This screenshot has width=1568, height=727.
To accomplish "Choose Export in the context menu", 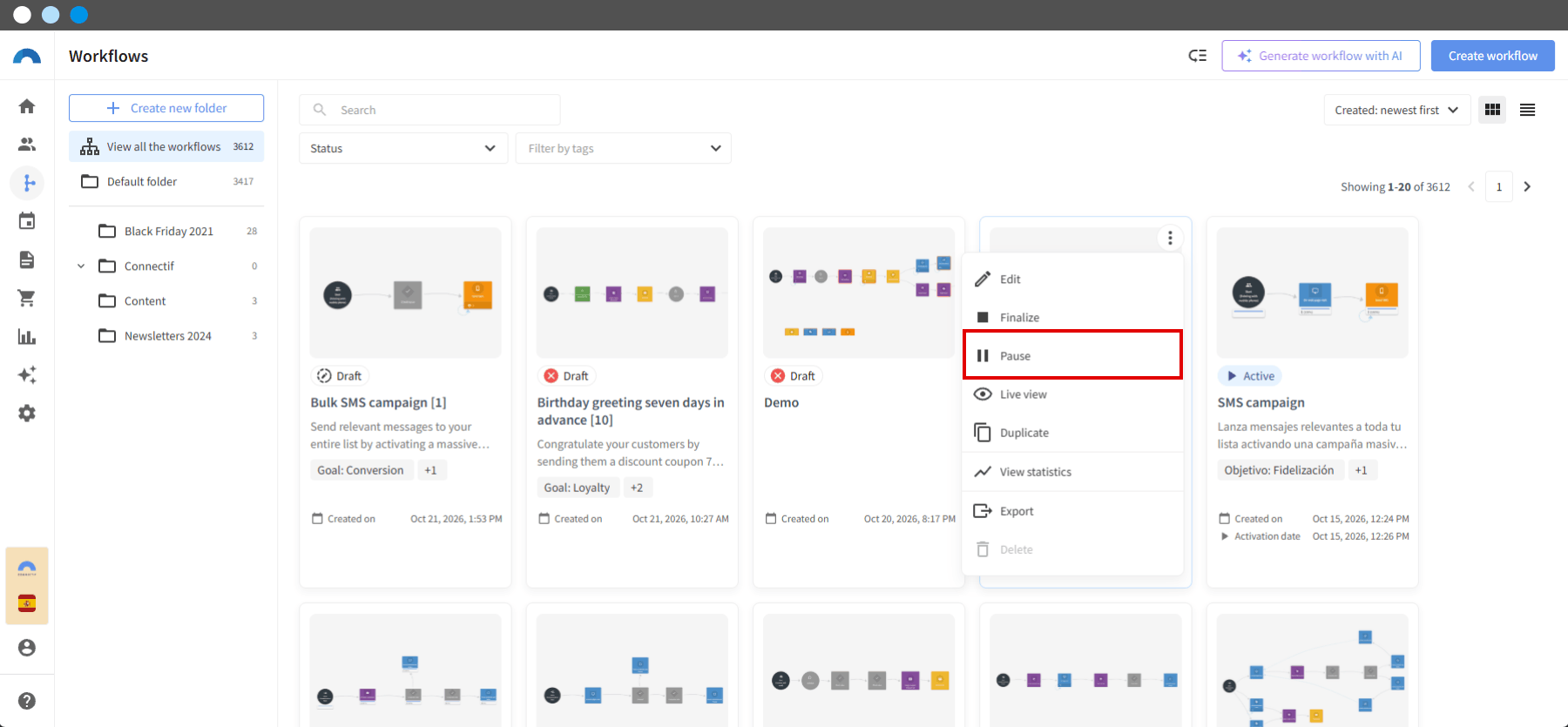I will 1072,511.
